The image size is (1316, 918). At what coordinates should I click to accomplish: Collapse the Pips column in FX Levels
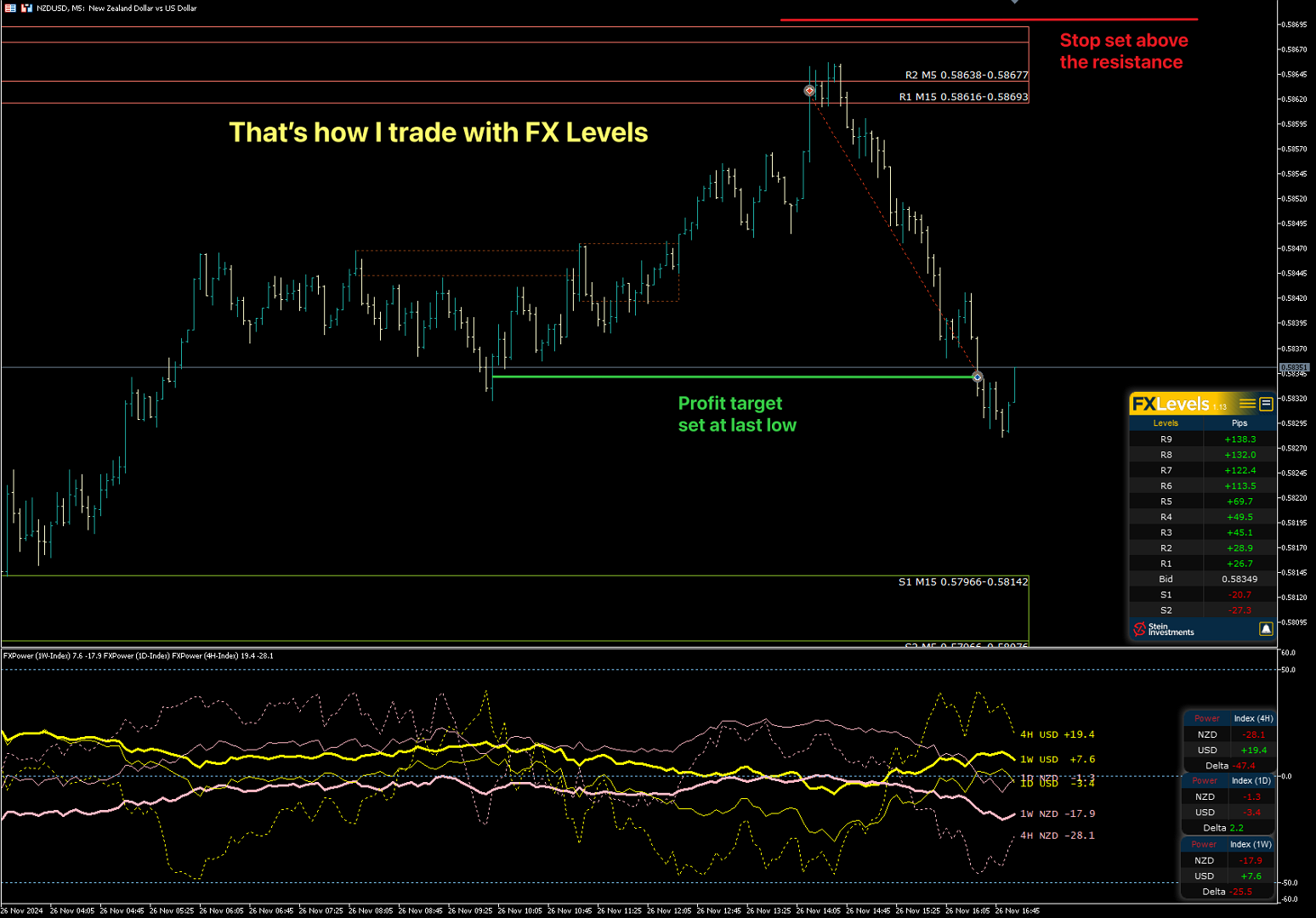(x=1239, y=422)
